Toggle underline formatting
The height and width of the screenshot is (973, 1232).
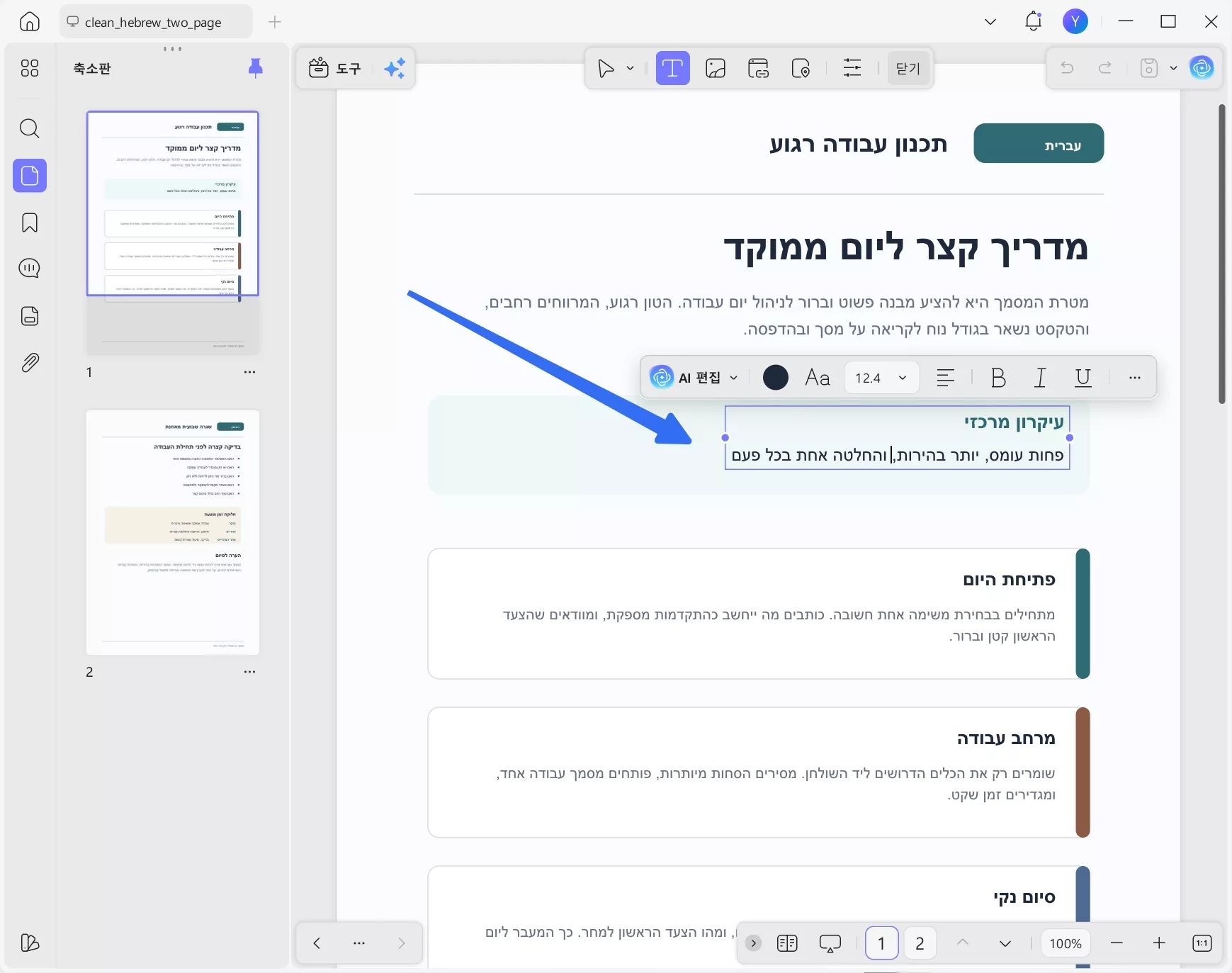point(1083,378)
